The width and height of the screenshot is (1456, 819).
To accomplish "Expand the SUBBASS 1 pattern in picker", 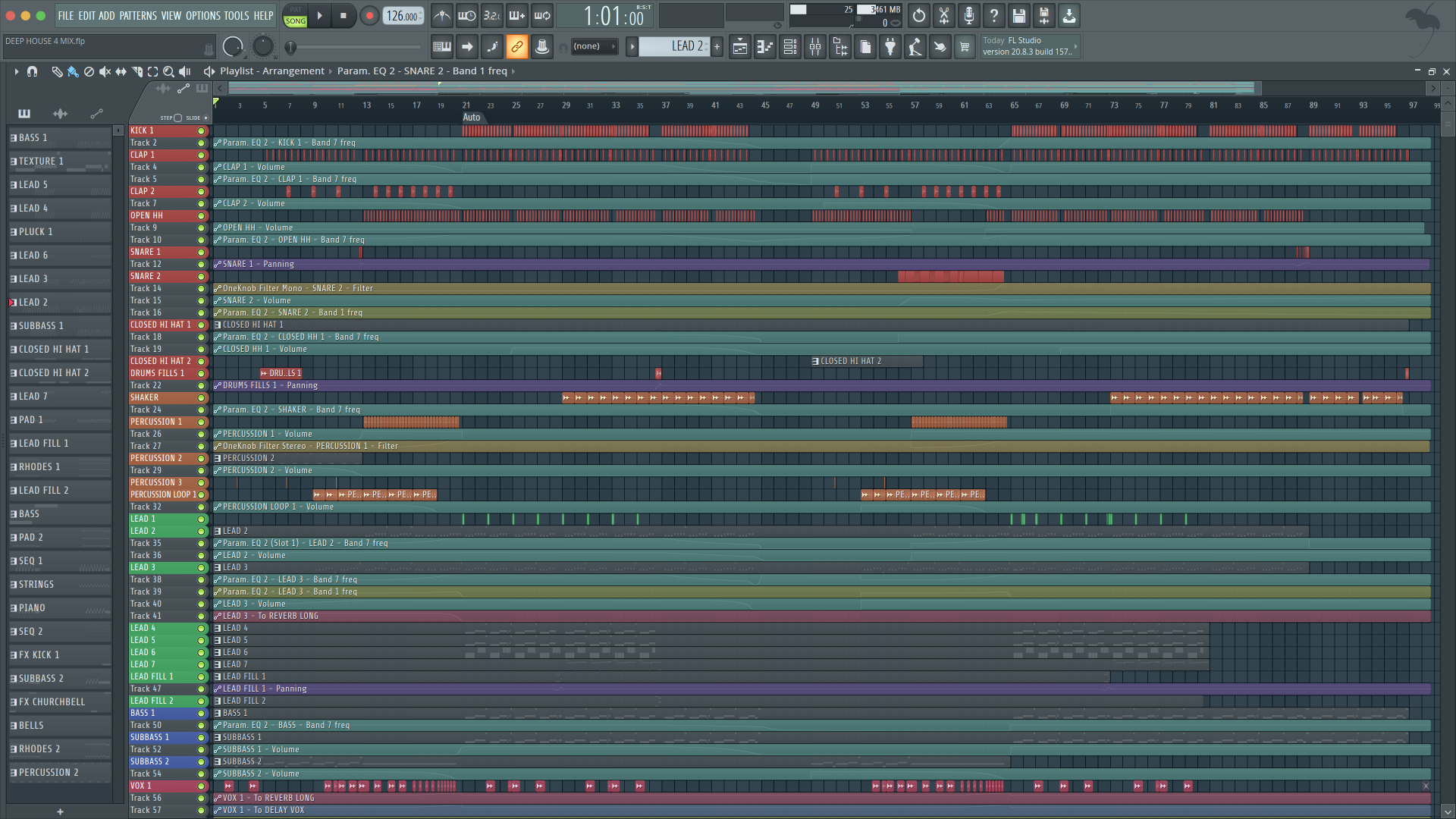I will coord(13,326).
